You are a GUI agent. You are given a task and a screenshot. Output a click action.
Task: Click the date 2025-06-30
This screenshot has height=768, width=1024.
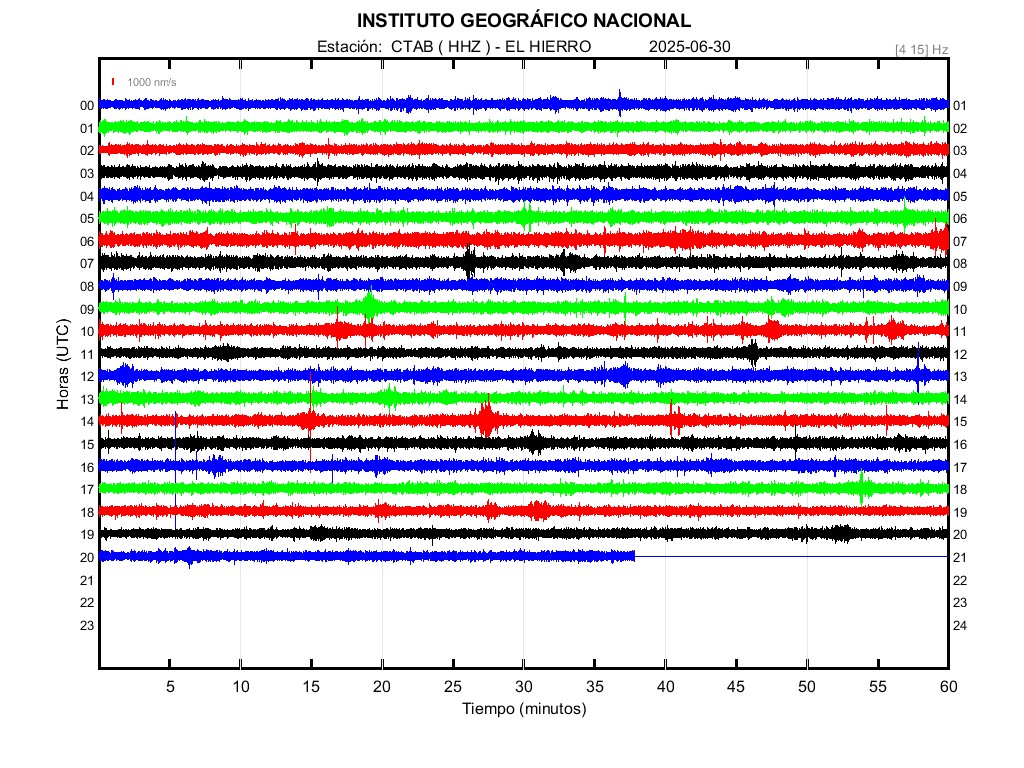tap(690, 47)
